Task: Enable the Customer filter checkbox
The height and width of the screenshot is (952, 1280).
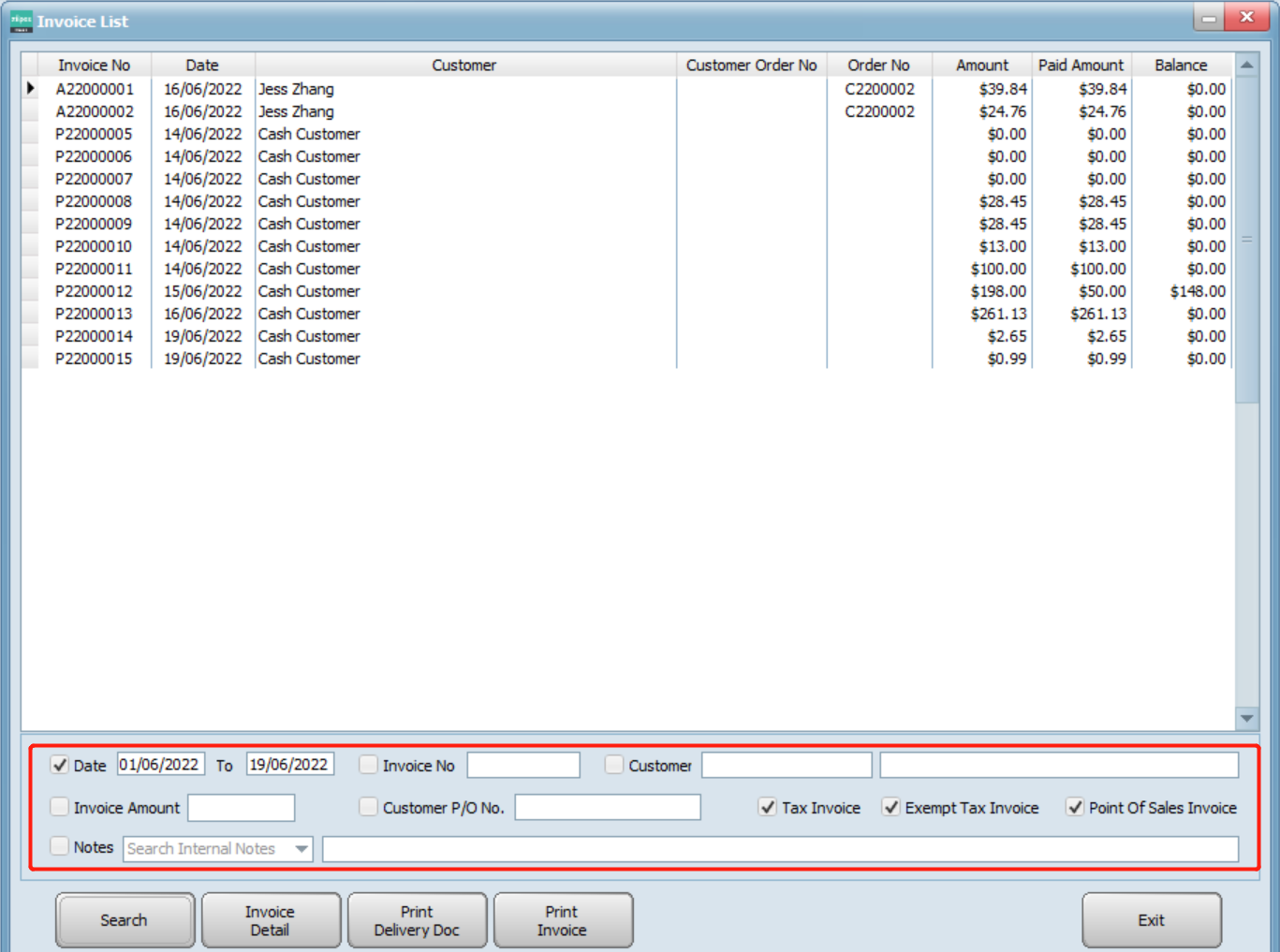Action: (613, 765)
